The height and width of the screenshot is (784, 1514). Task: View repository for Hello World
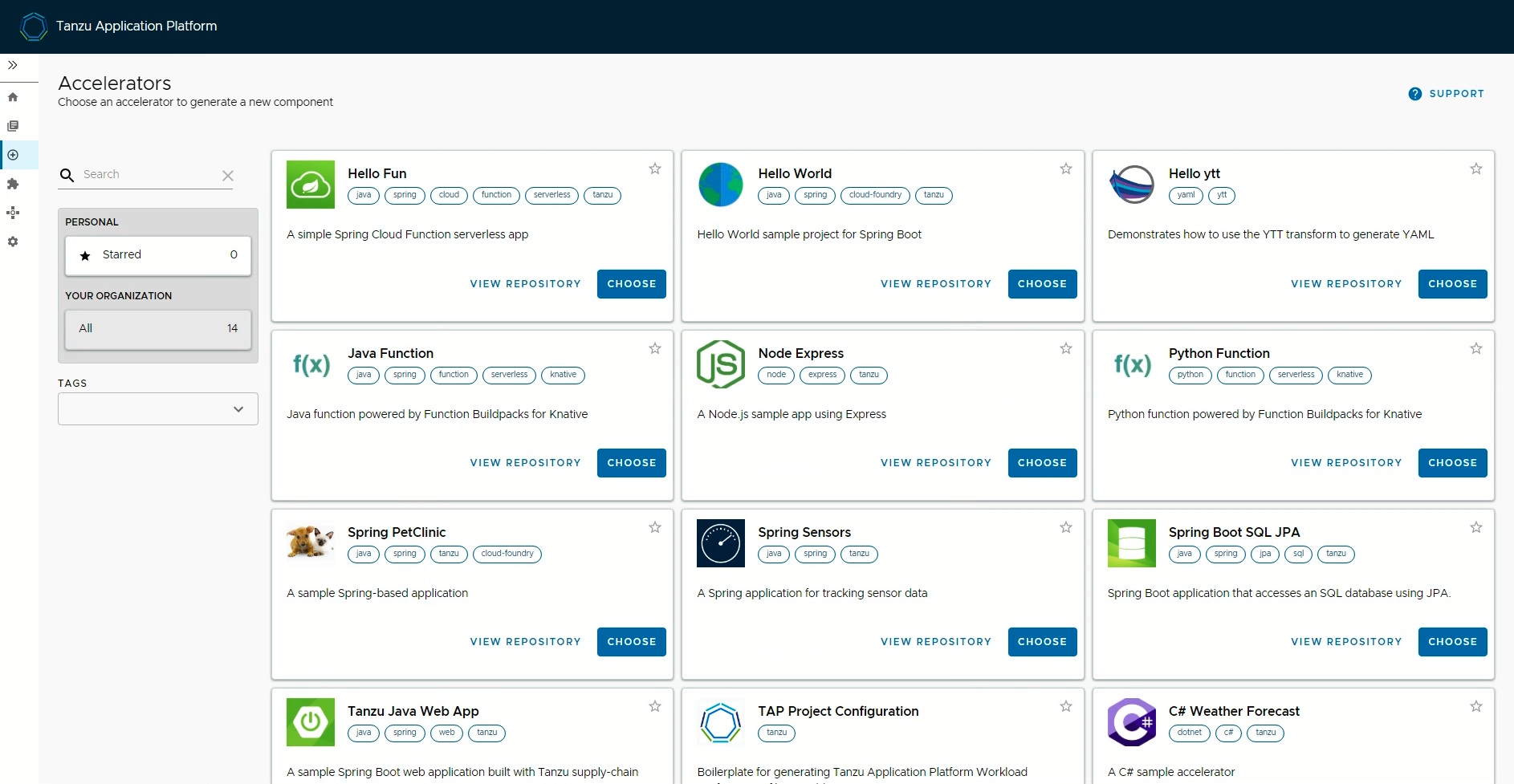936,284
